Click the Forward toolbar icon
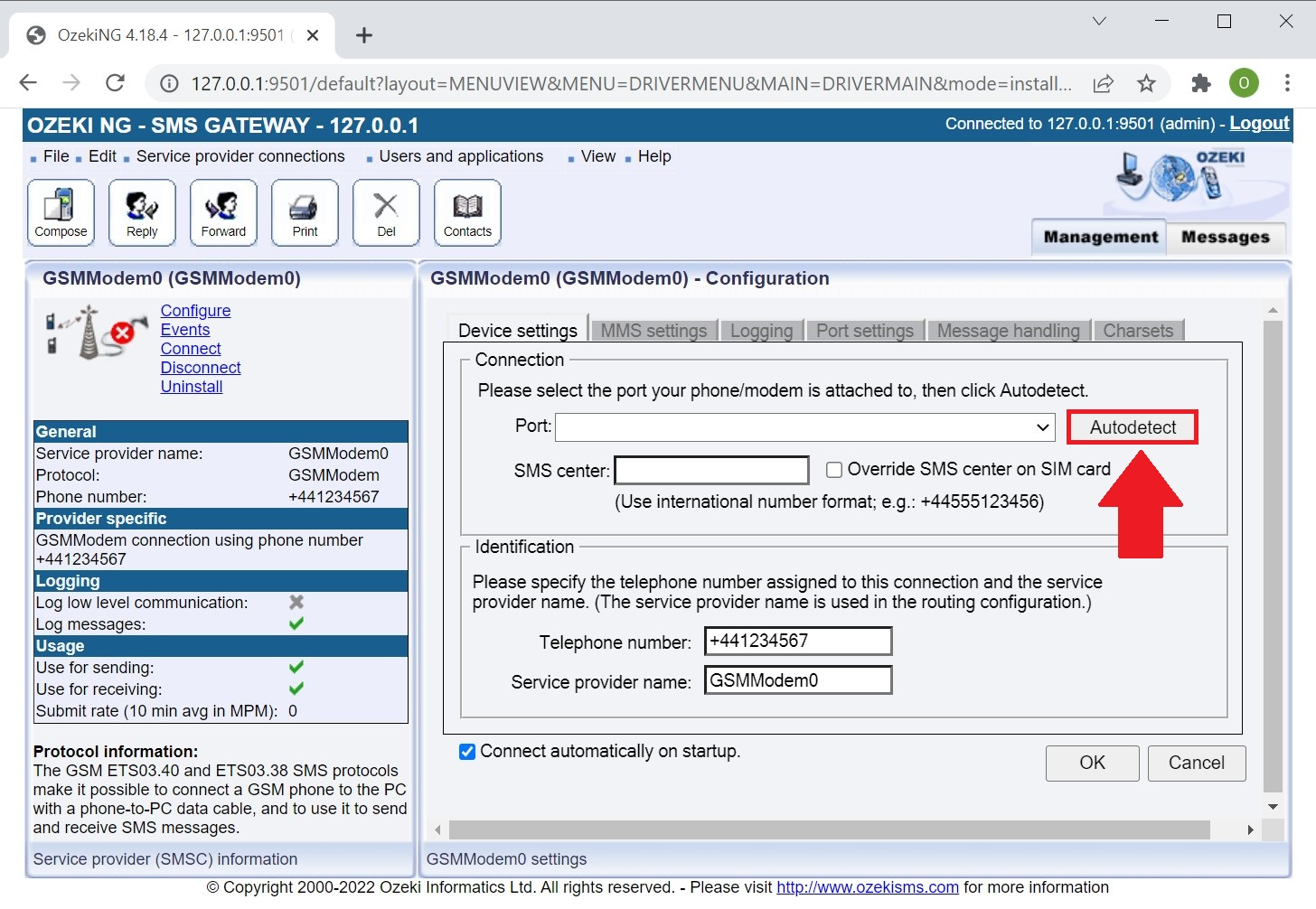This screenshot has width=1316, height=909. point(223,212)
